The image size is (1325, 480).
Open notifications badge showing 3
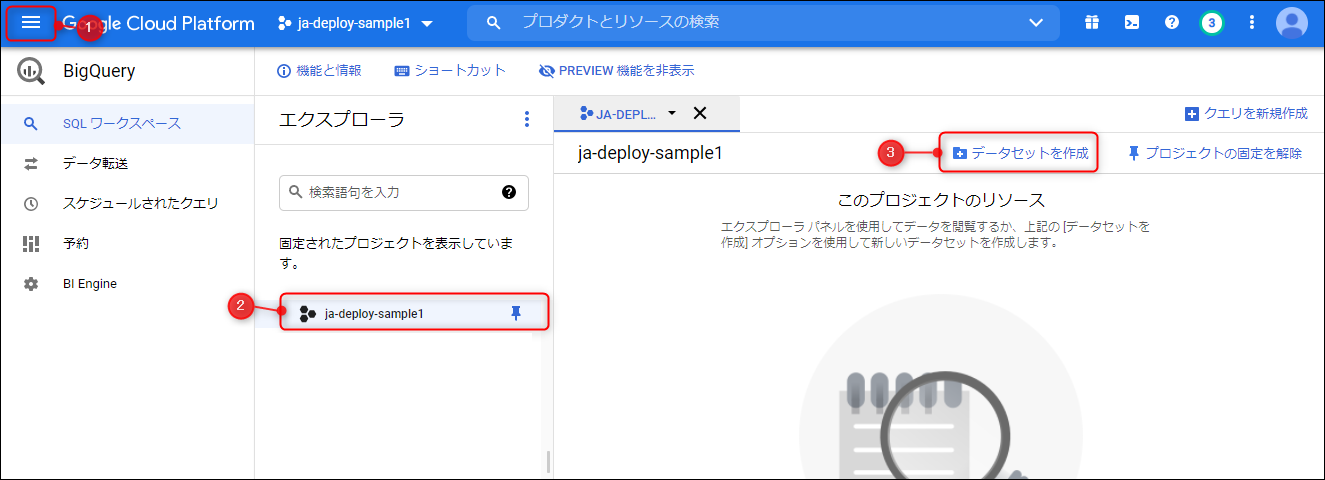pyautogui.click(x=1212, y=23)
